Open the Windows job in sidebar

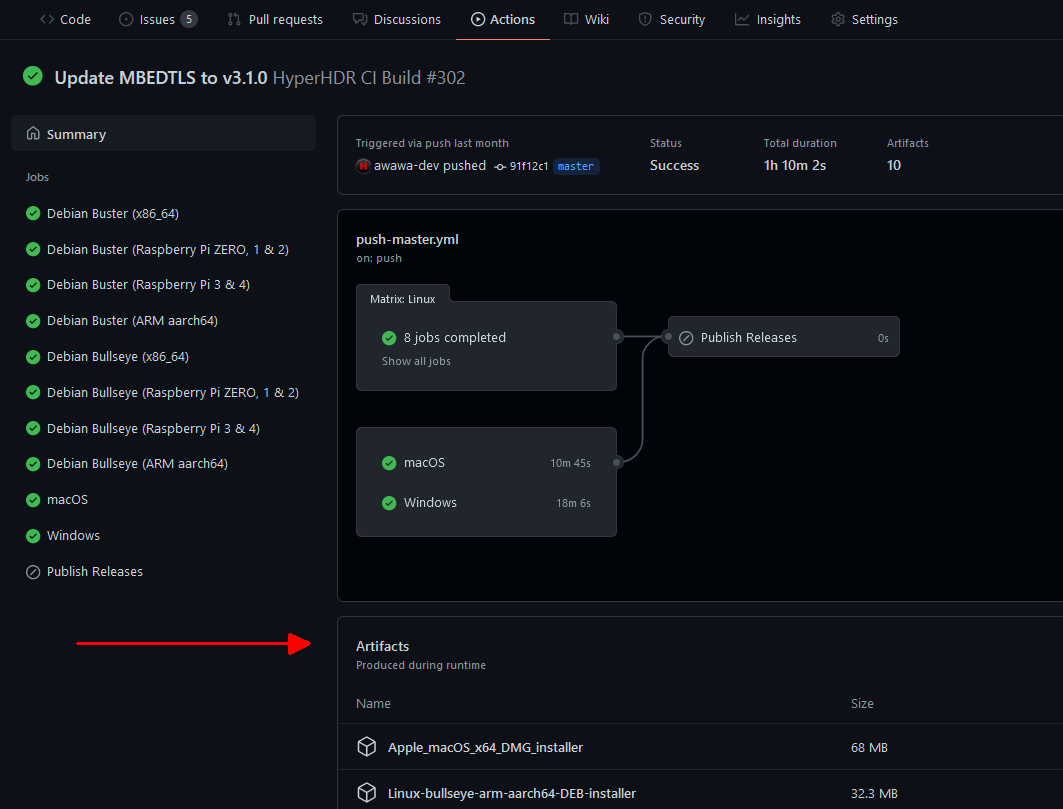73,536
